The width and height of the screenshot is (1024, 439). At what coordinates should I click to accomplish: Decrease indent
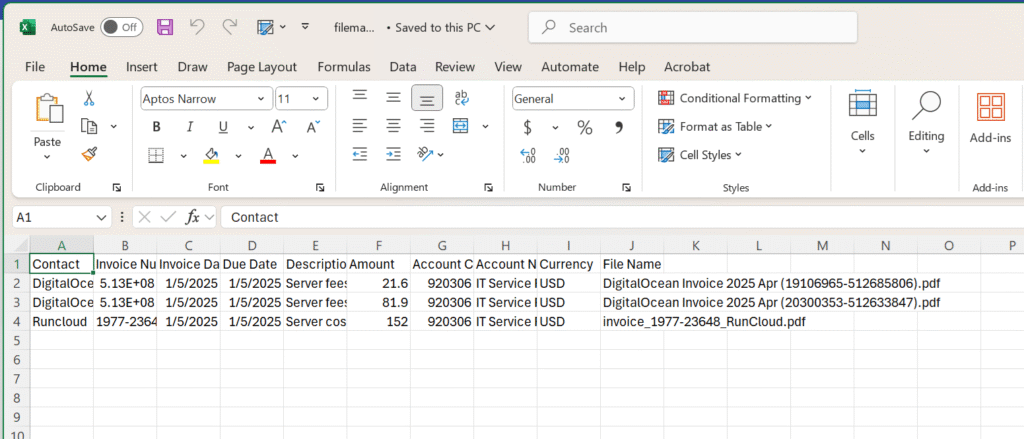click(360, 154)
